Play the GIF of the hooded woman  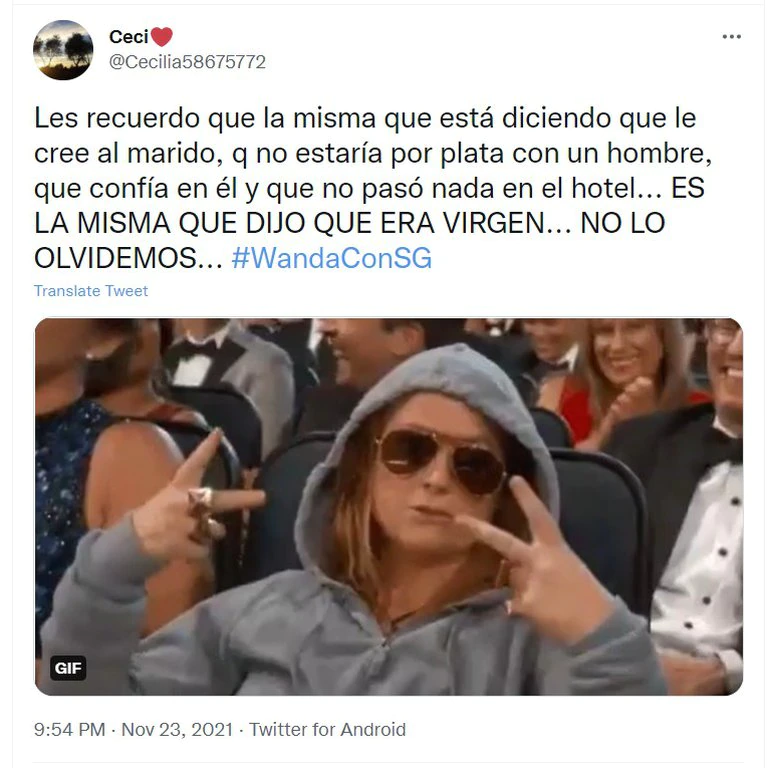click(389, 506)
